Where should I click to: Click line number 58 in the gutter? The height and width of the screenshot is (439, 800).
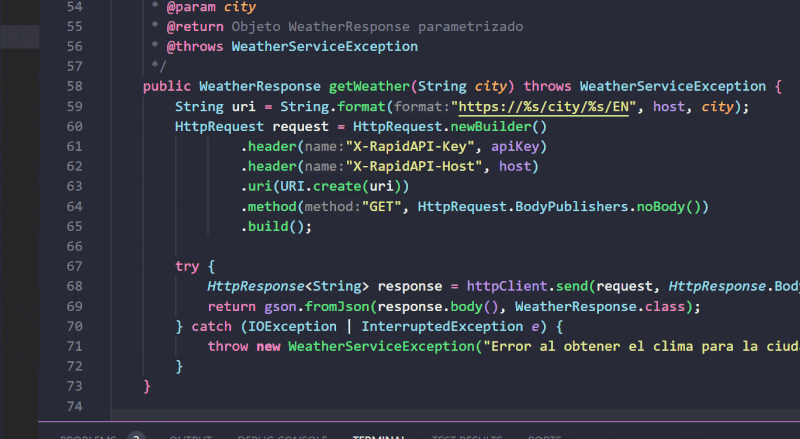[x=73, y=86]
